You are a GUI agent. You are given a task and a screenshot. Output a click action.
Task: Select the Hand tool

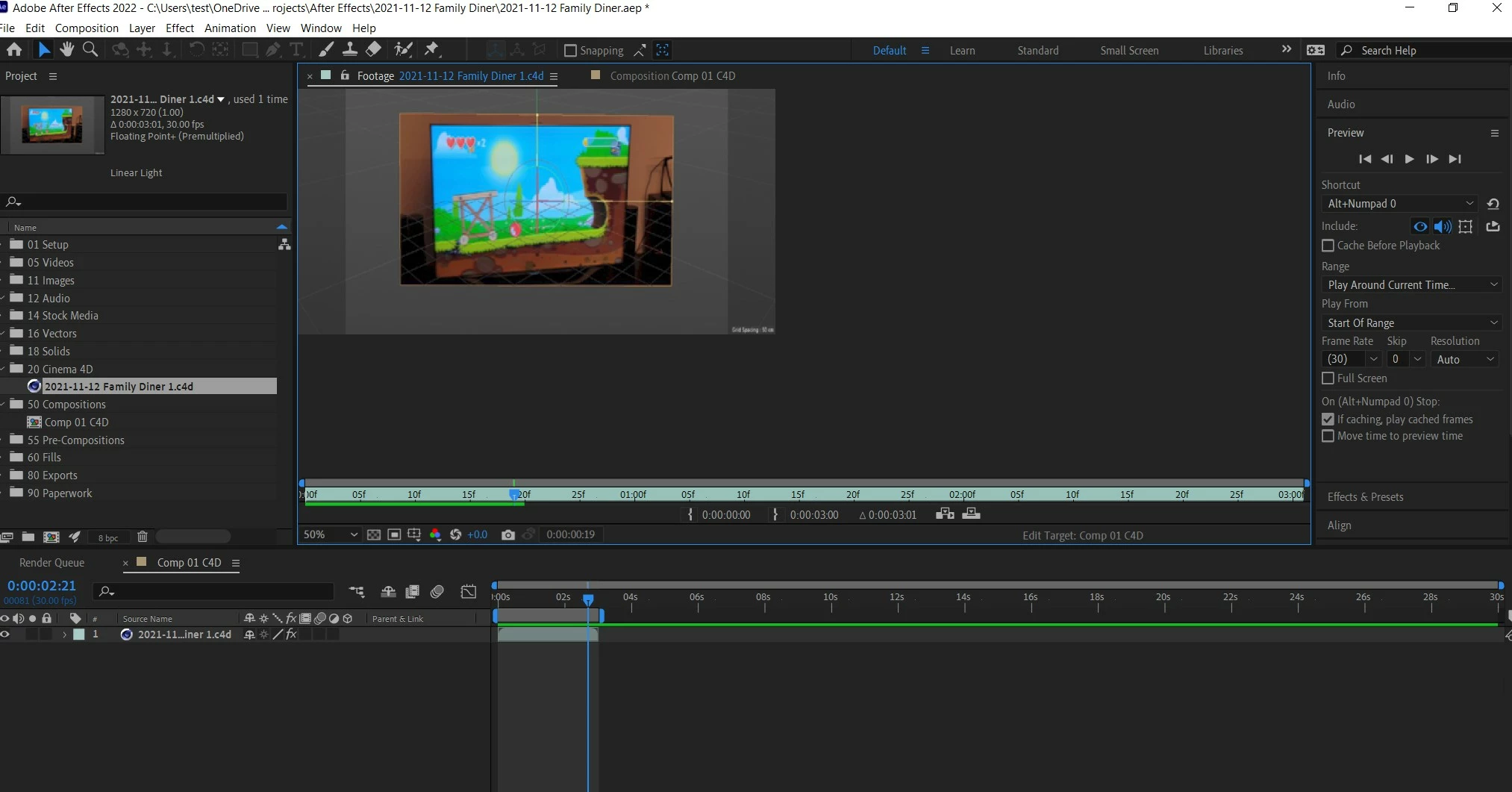coord(67,49)
